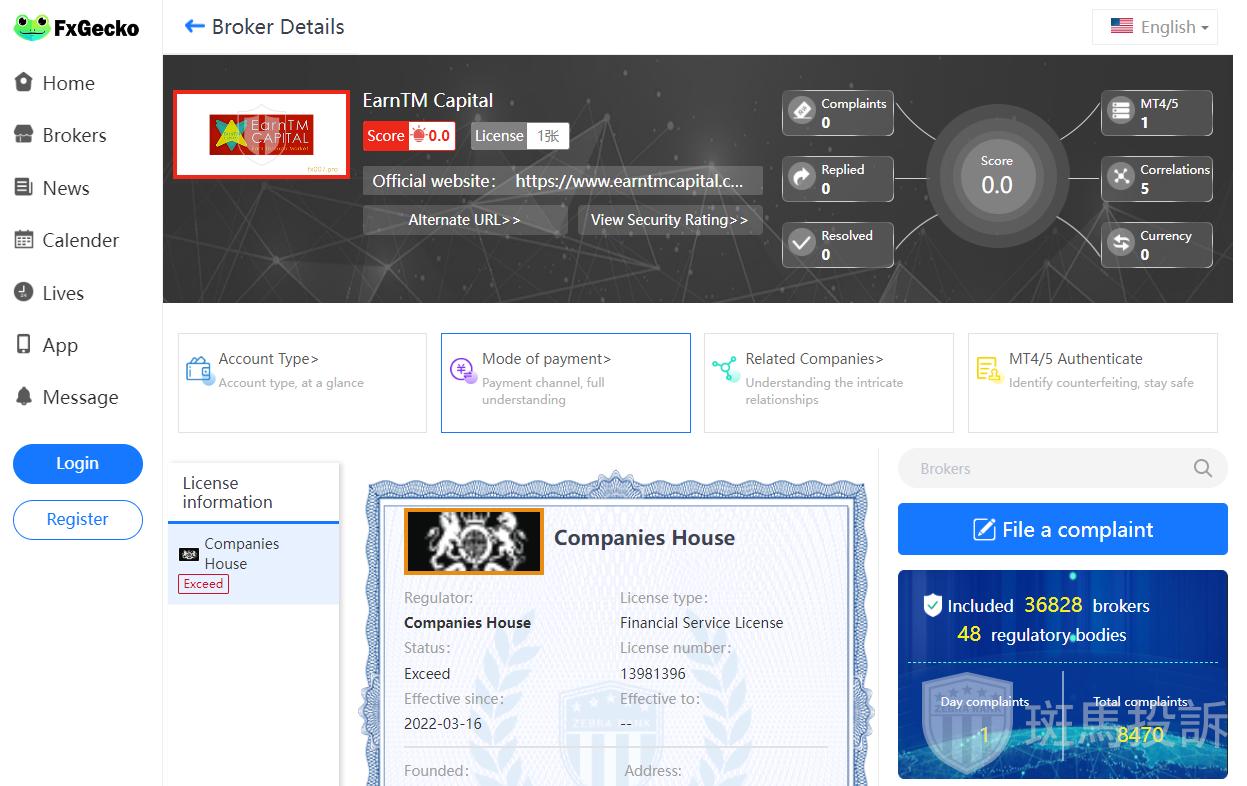Click the search magnifier in Brokers field
This screenshot has height=786, width=1247.
pos(1203,468)
